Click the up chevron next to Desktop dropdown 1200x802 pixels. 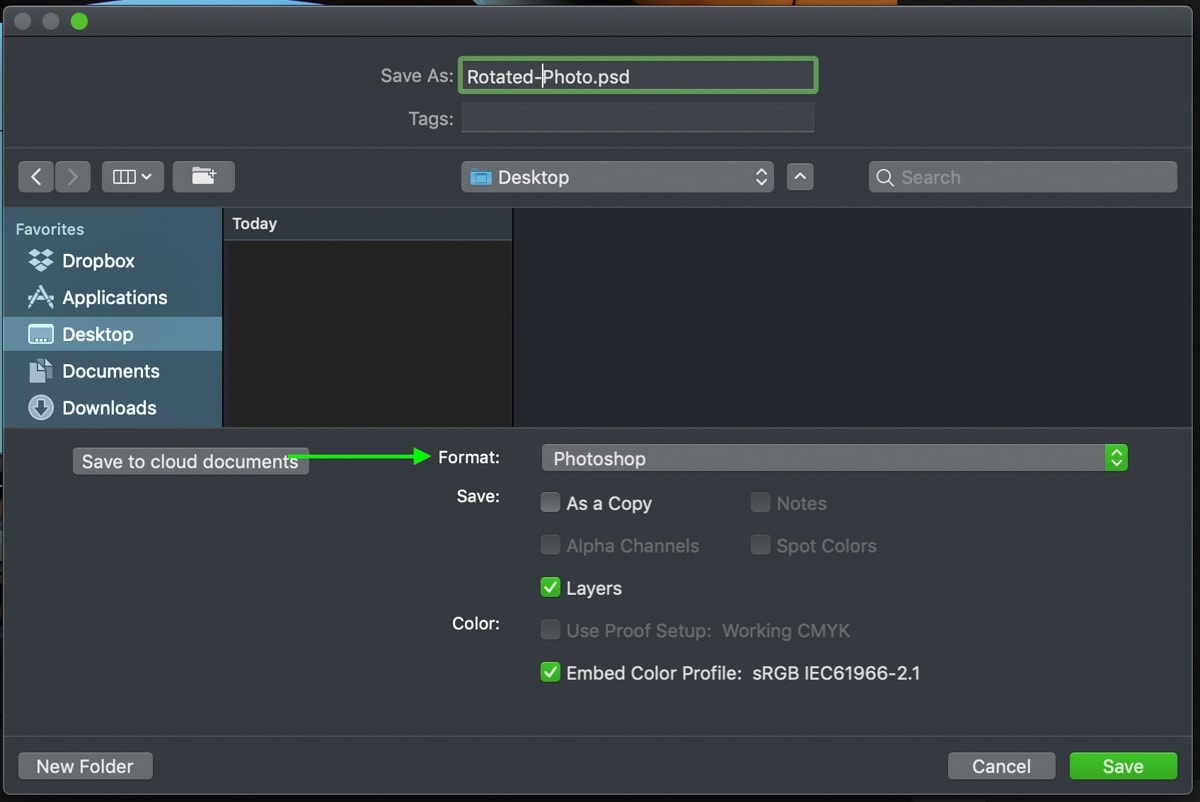[x=801, y=176]
